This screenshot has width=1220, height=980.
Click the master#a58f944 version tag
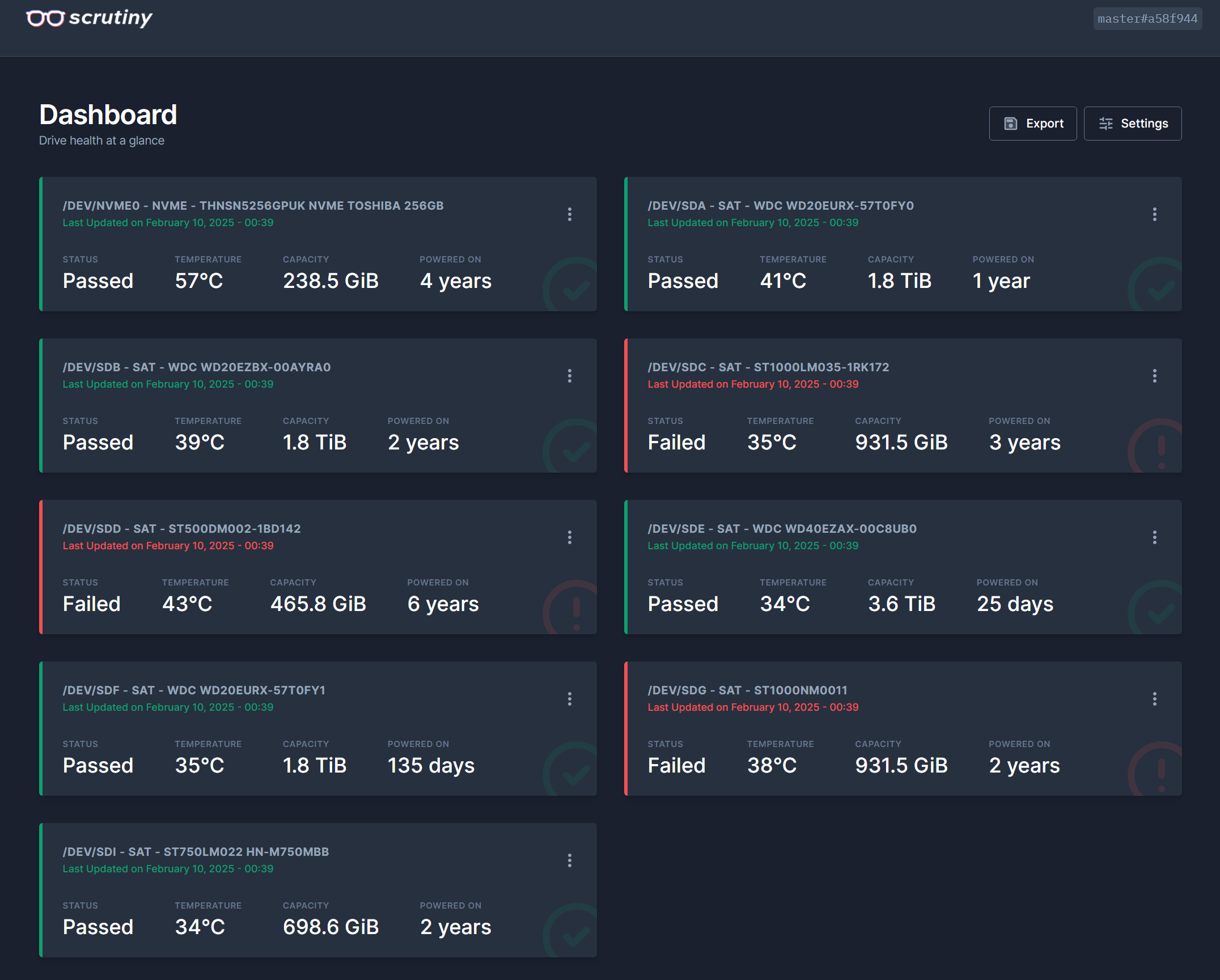(x=1147, y=19)
